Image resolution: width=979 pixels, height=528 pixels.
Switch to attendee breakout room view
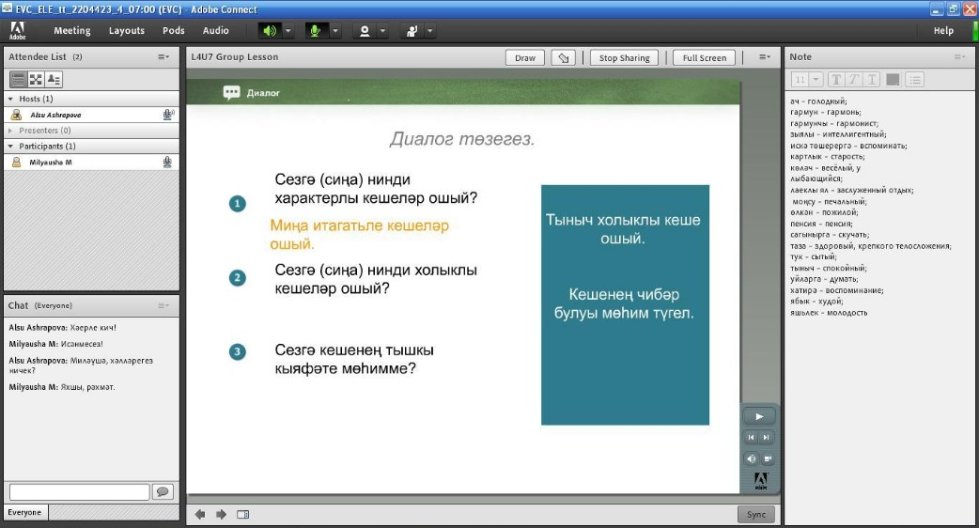(x=36, y=79)
